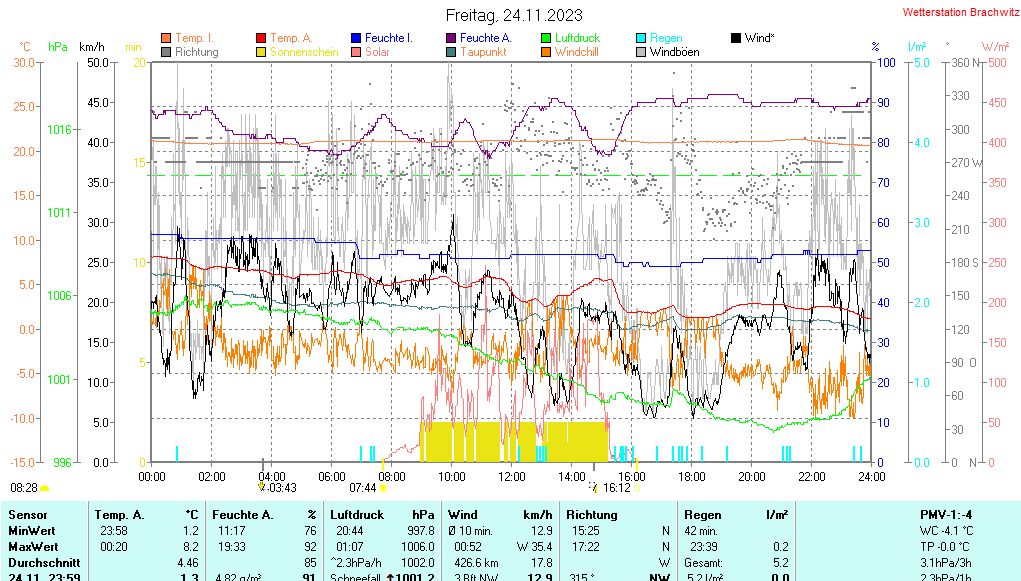Click the PMV-1:-4 header in table
Image resolution: width=1021 pixels, height=581 pixels.
(x=945, y=514)
